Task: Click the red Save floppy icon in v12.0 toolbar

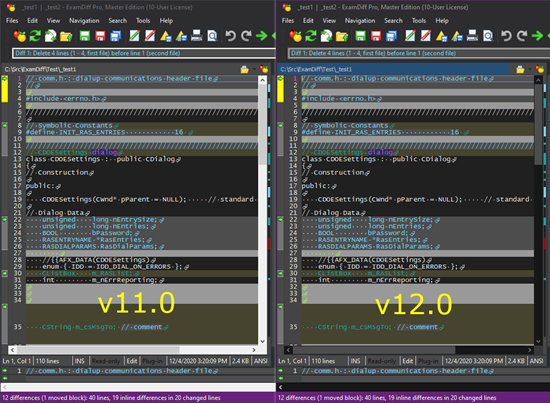Action: (x=376, y=36)
